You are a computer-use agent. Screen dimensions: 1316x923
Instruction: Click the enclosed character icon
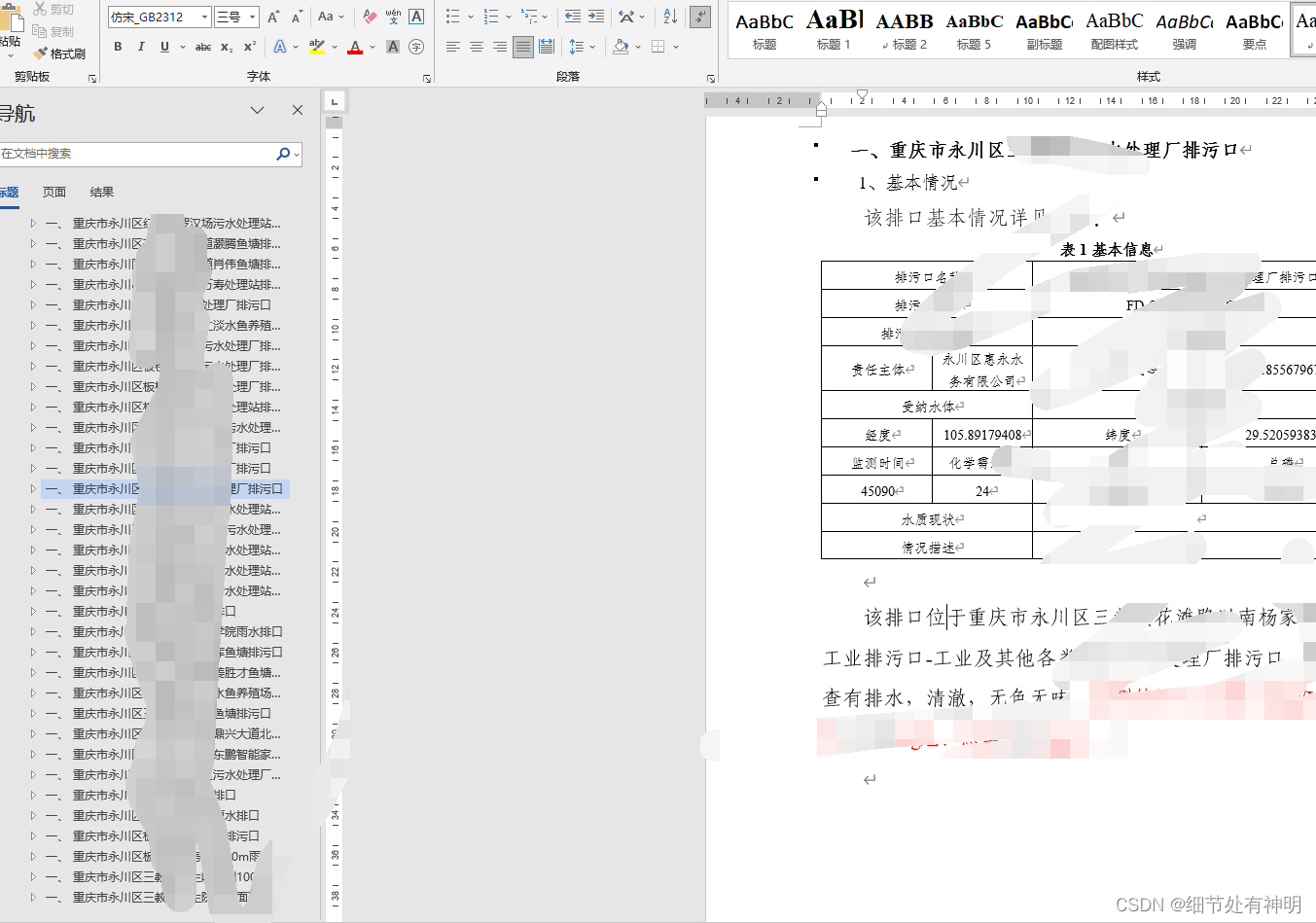pos(416,46)
